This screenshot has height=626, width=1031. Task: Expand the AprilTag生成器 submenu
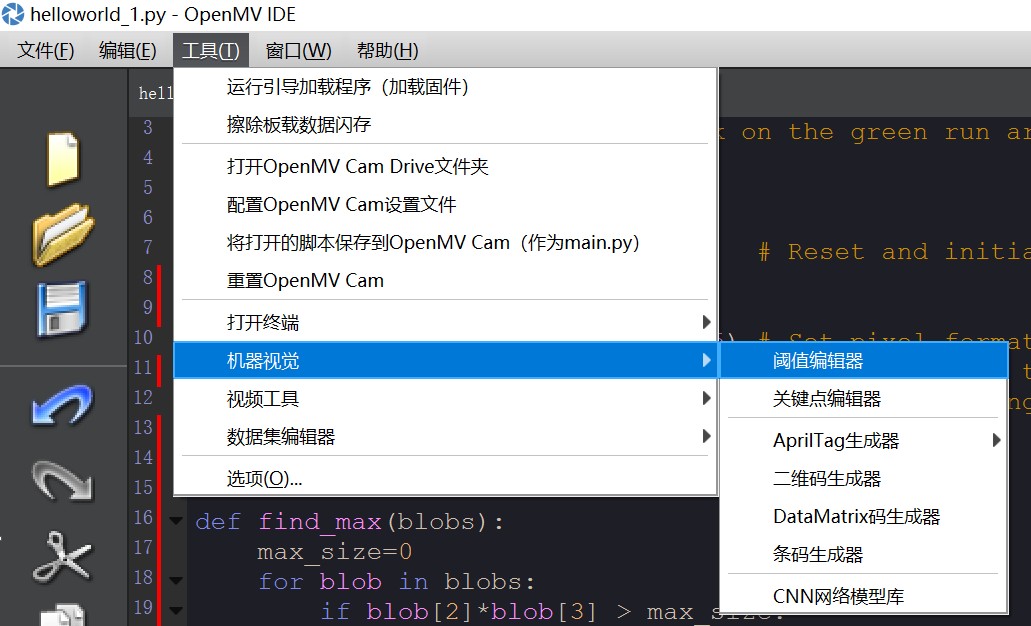tap(864, 441)
